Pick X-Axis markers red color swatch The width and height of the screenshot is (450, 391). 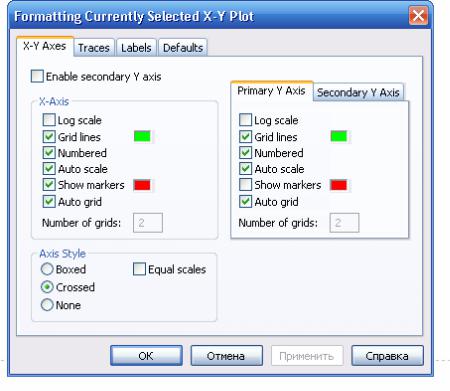click(x=142, y=185)
